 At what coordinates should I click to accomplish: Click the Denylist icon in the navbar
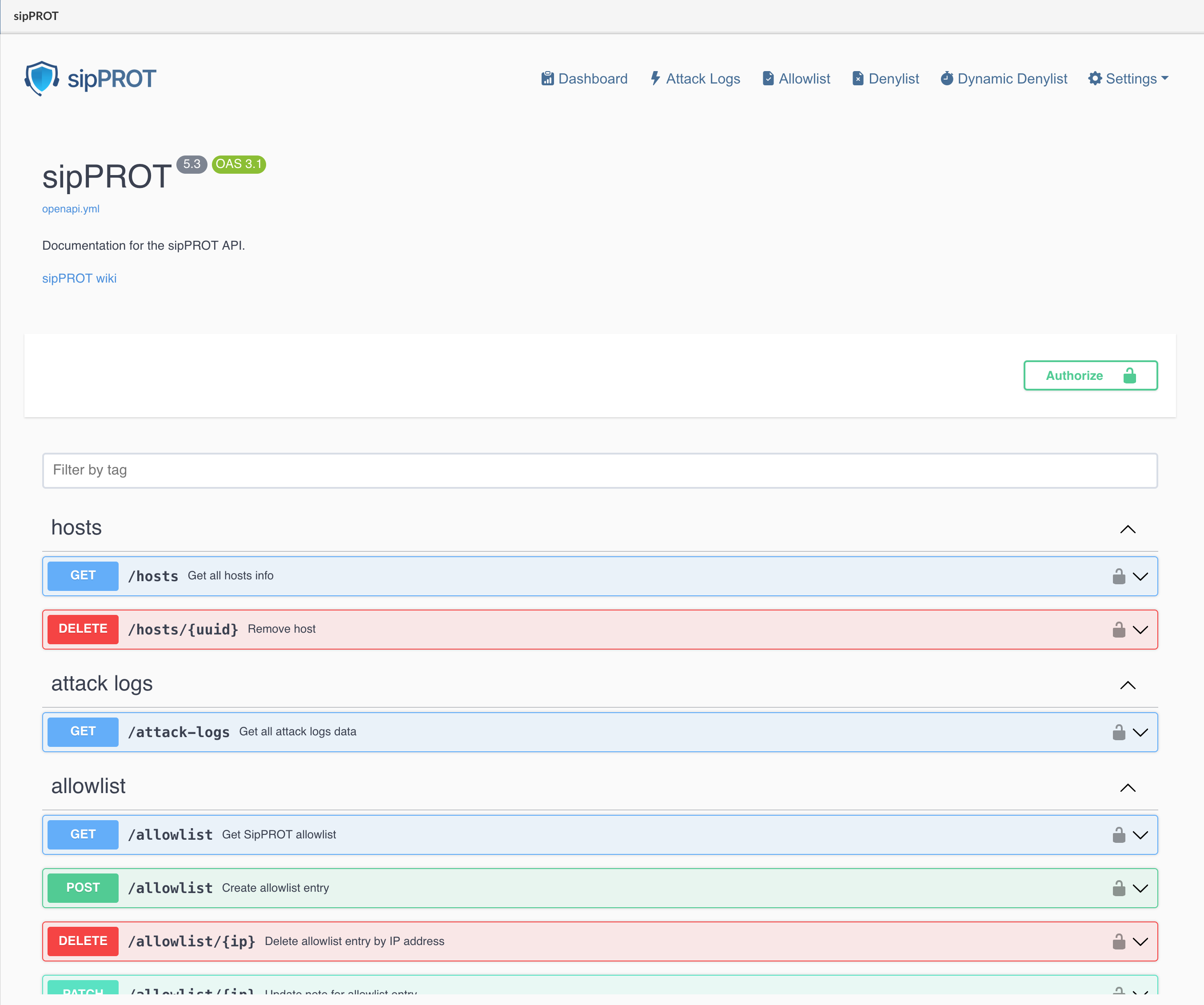point(858,79)
